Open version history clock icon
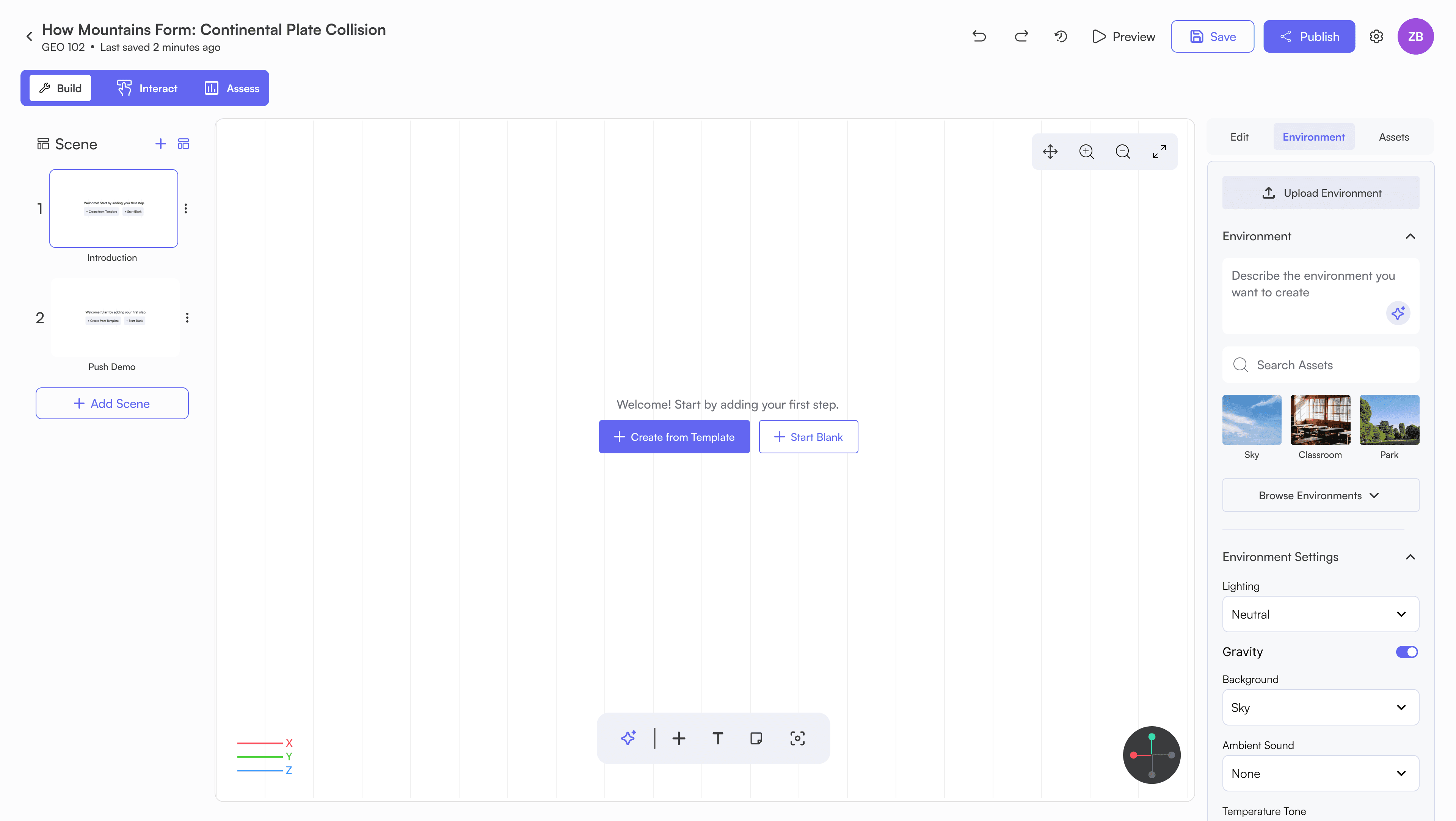 [x=1061, y=37]
